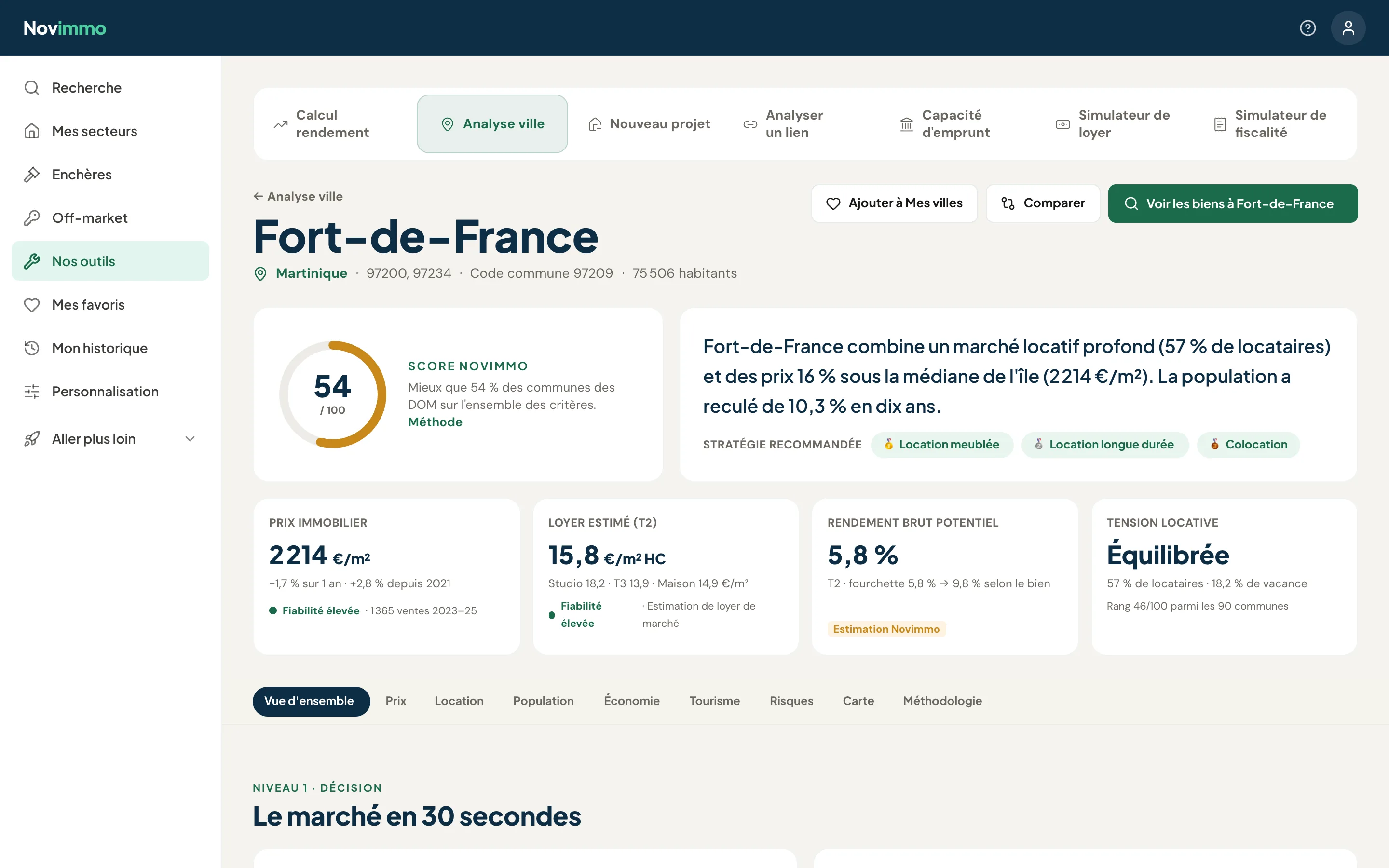Expand the Aller plus loin chevron
The image size is (1389, 868).
point(190,439)
